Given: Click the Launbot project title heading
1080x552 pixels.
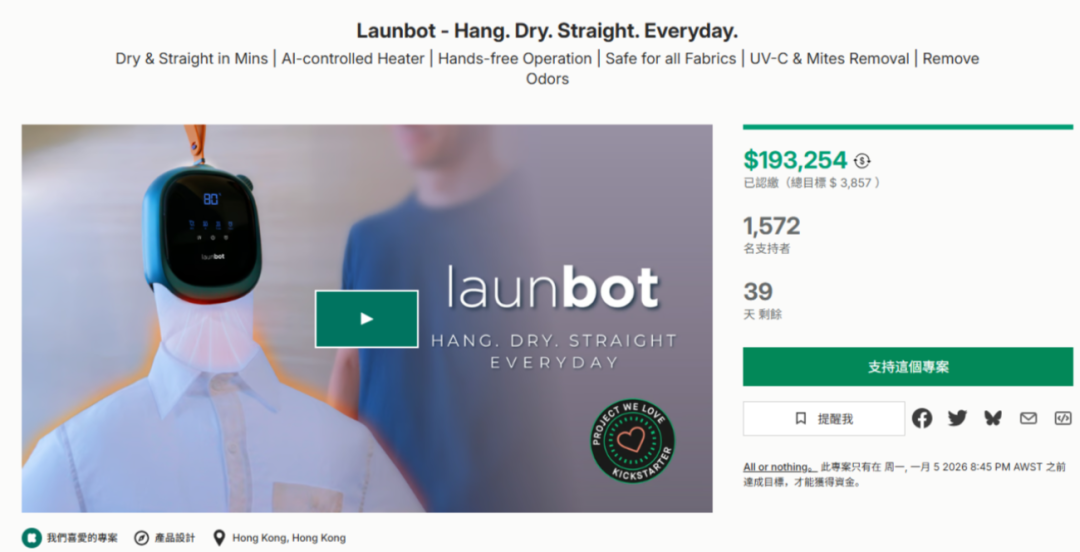Looking at the screenshot, I should 547,31.
